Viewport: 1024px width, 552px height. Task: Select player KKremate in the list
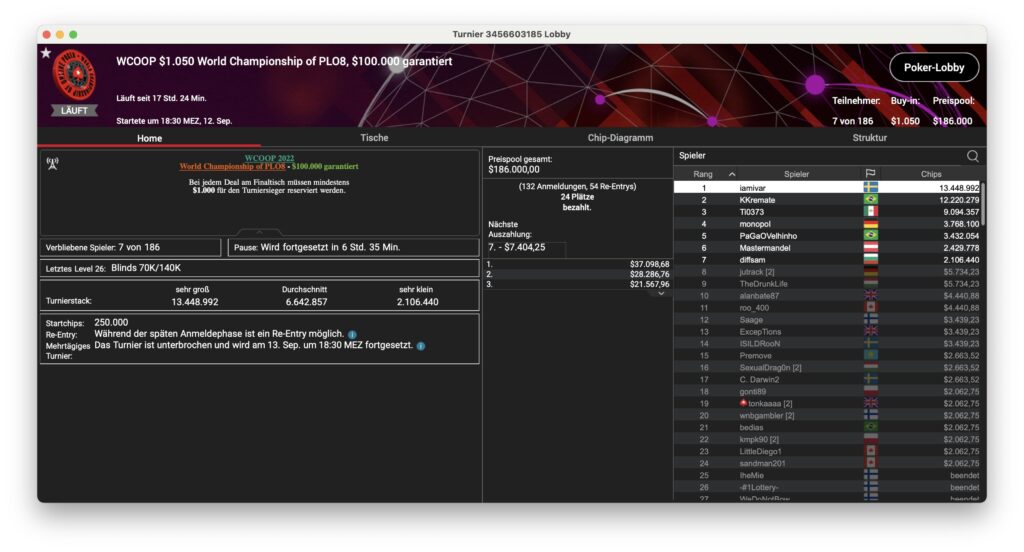(x=757, y=200)
